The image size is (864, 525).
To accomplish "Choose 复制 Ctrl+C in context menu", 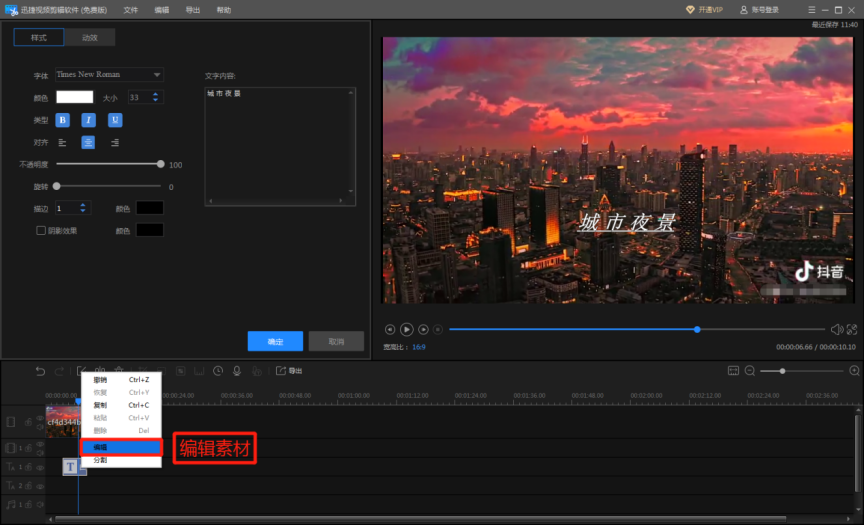I will pyautogui.click(x=121, y=405).
